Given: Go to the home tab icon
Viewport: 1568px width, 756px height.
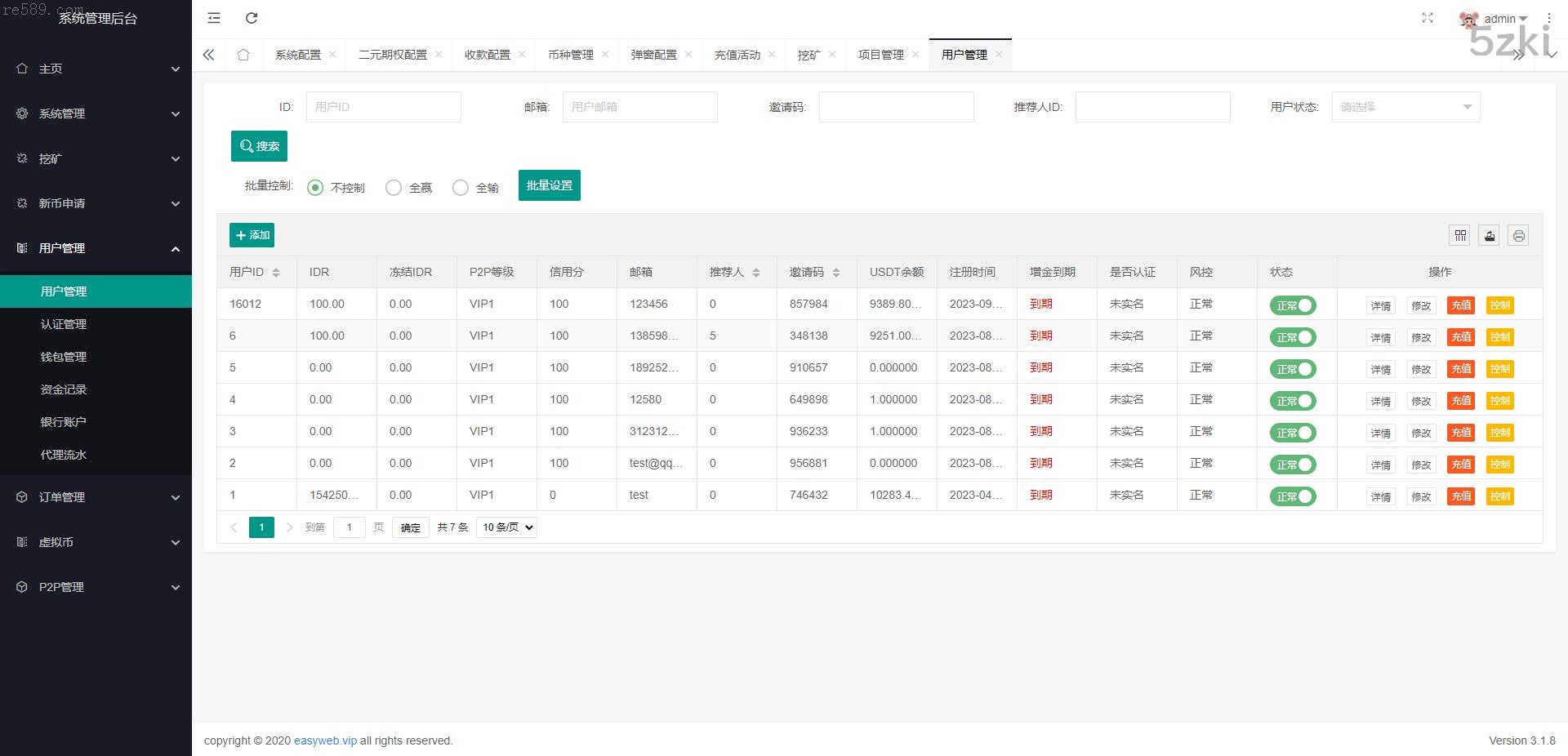Looking at the screenshot, I should click(x=243, y=55).
